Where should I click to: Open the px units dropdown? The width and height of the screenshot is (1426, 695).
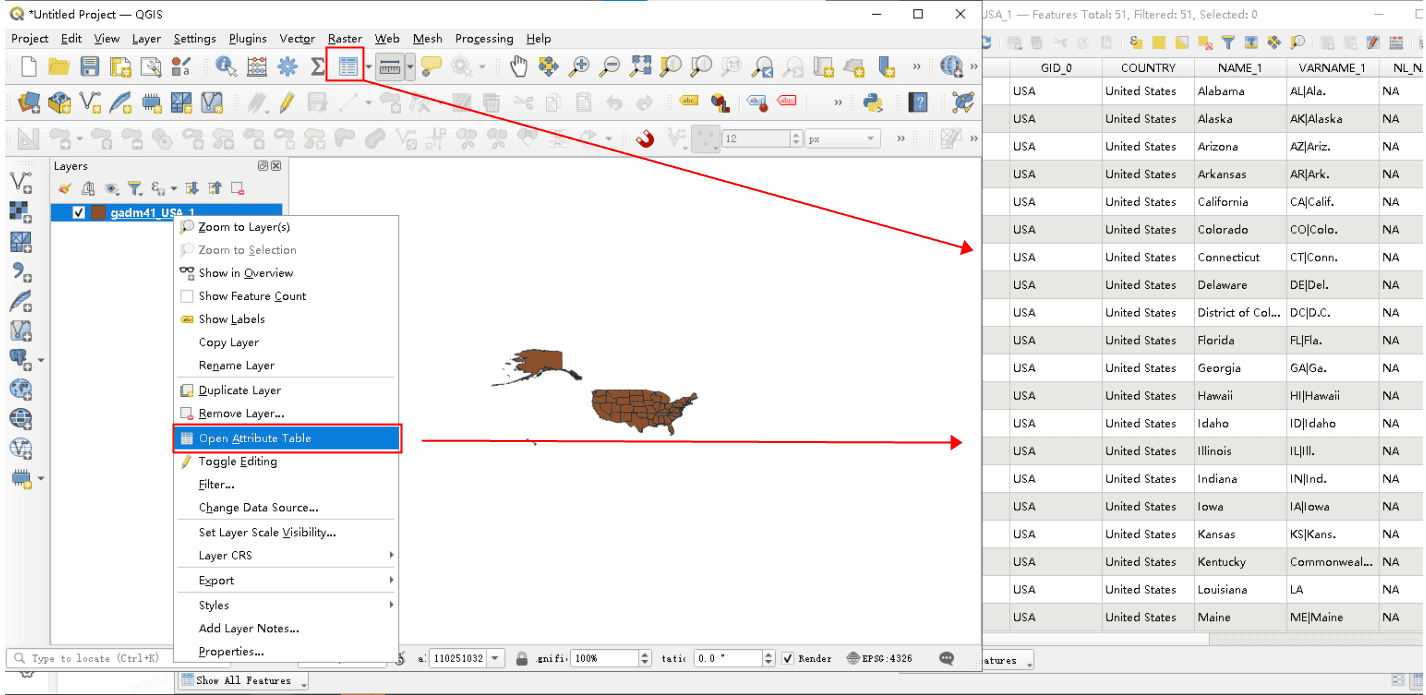tap(842, 139)
